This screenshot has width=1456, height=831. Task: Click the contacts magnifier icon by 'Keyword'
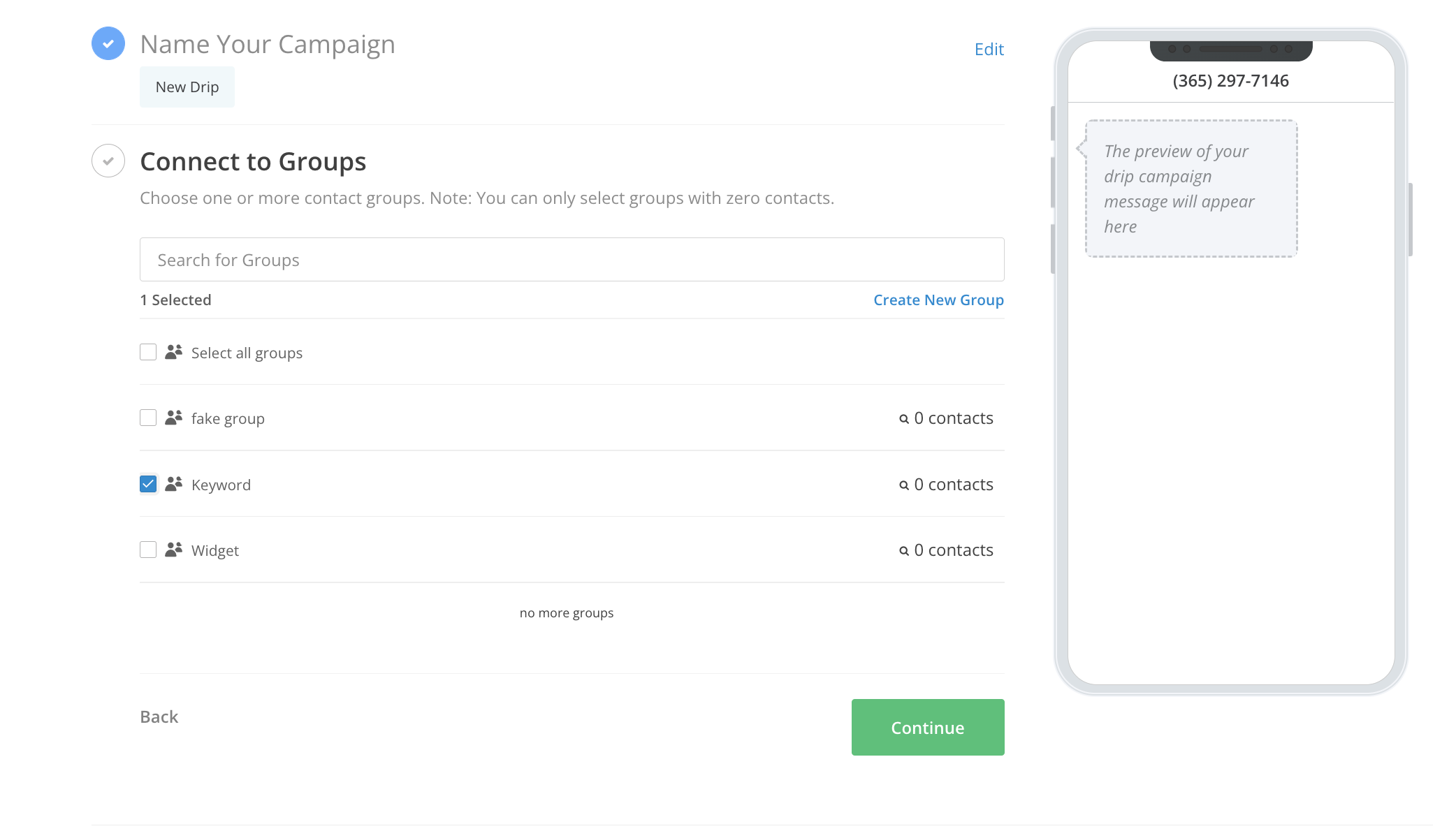coord(903,485)
